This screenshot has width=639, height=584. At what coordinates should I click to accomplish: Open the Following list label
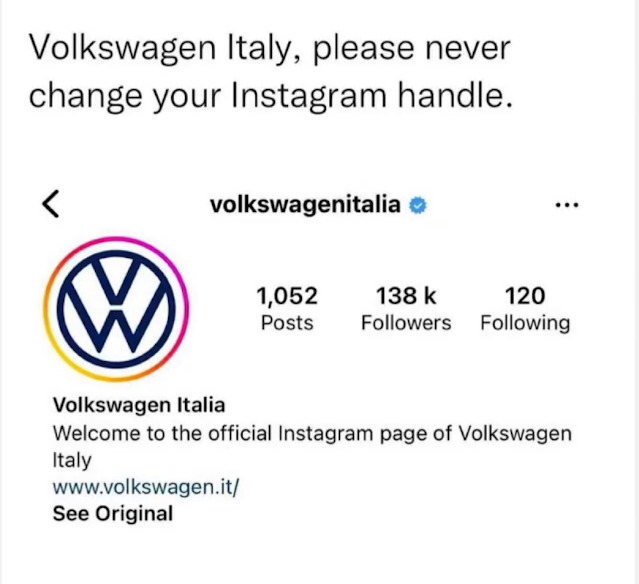(525, 324)
